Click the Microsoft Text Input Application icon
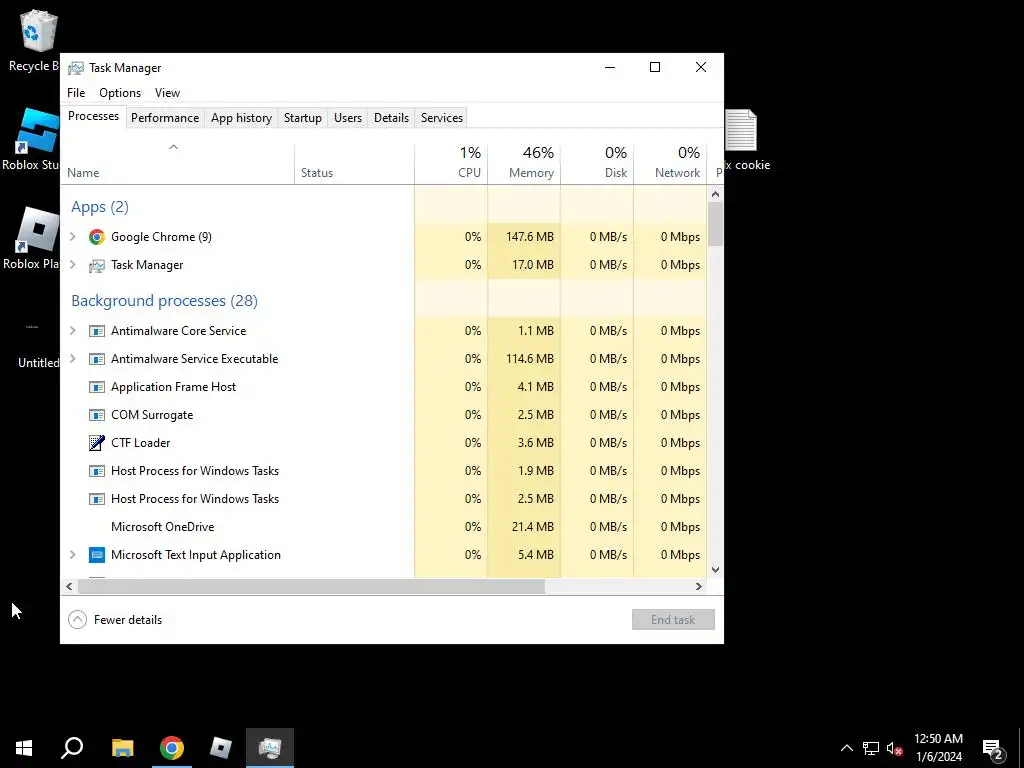The width and height of the screenshot is (1024, 768). [97, 555]
